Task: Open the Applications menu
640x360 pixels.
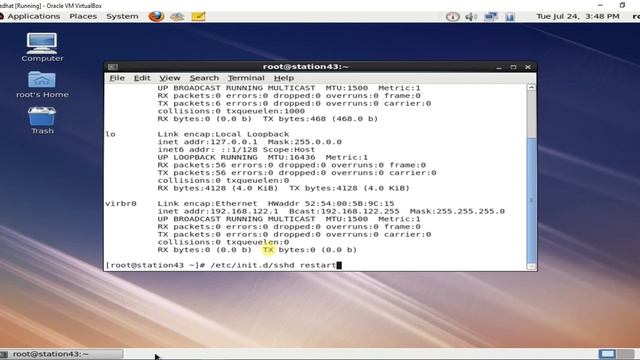Action: (x=33, y=16)
